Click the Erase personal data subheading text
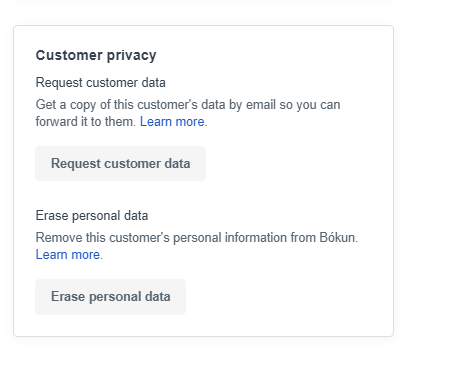Viewport: 464px width, 367px height. coord(92,215)
